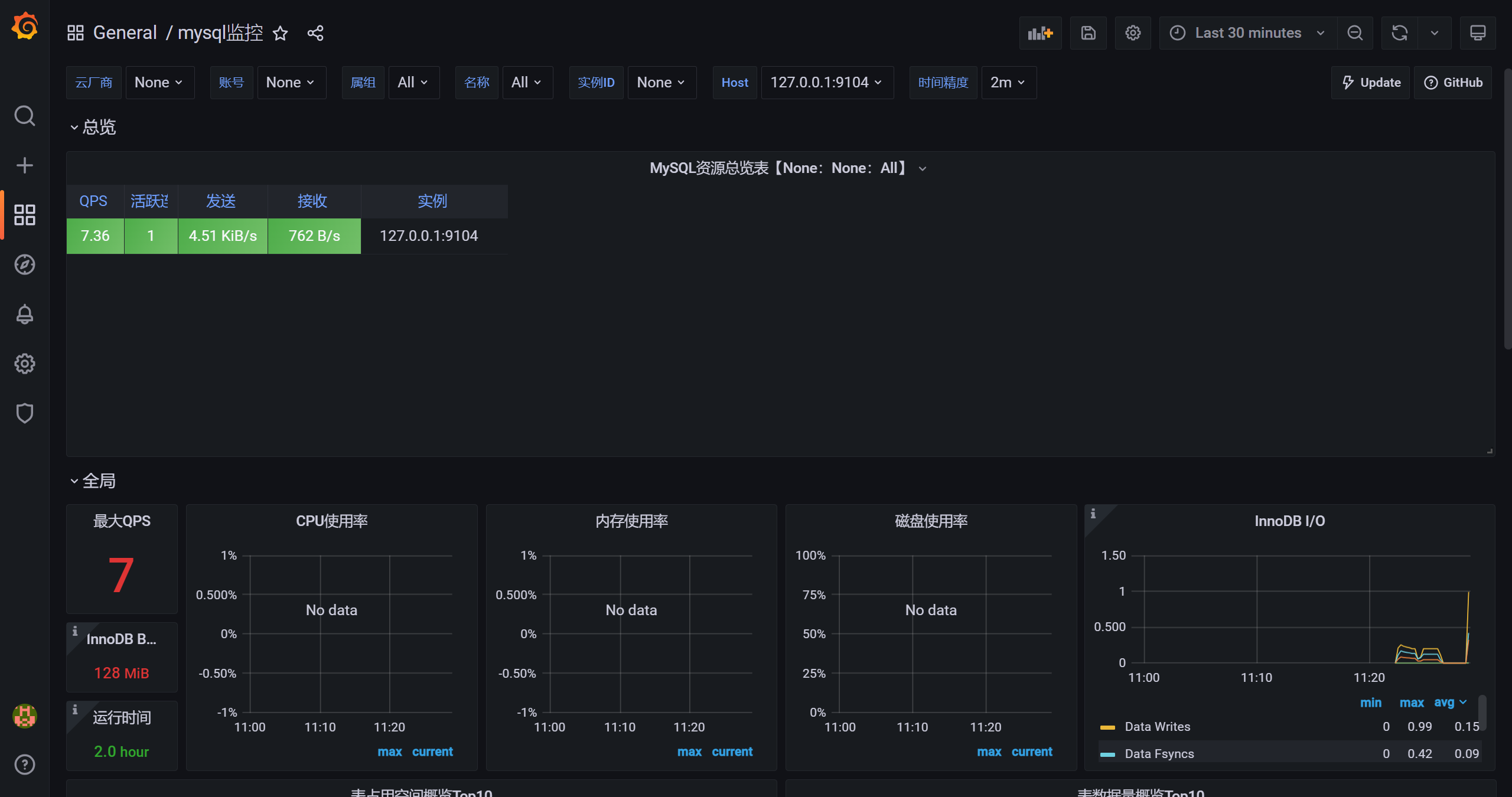Open the search dashboards icon in sidebar

(x=25, y=116)
